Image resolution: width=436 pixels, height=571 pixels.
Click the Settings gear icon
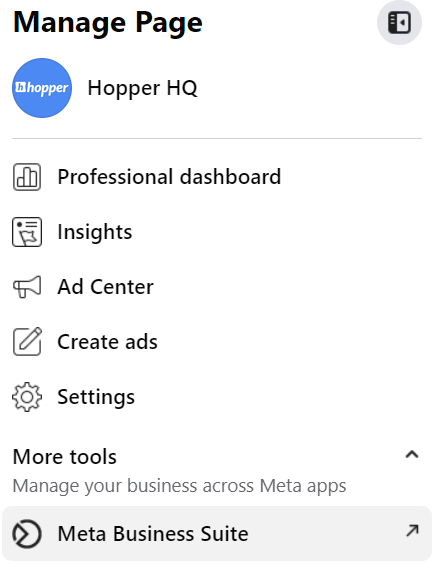(x=27, y=397)
